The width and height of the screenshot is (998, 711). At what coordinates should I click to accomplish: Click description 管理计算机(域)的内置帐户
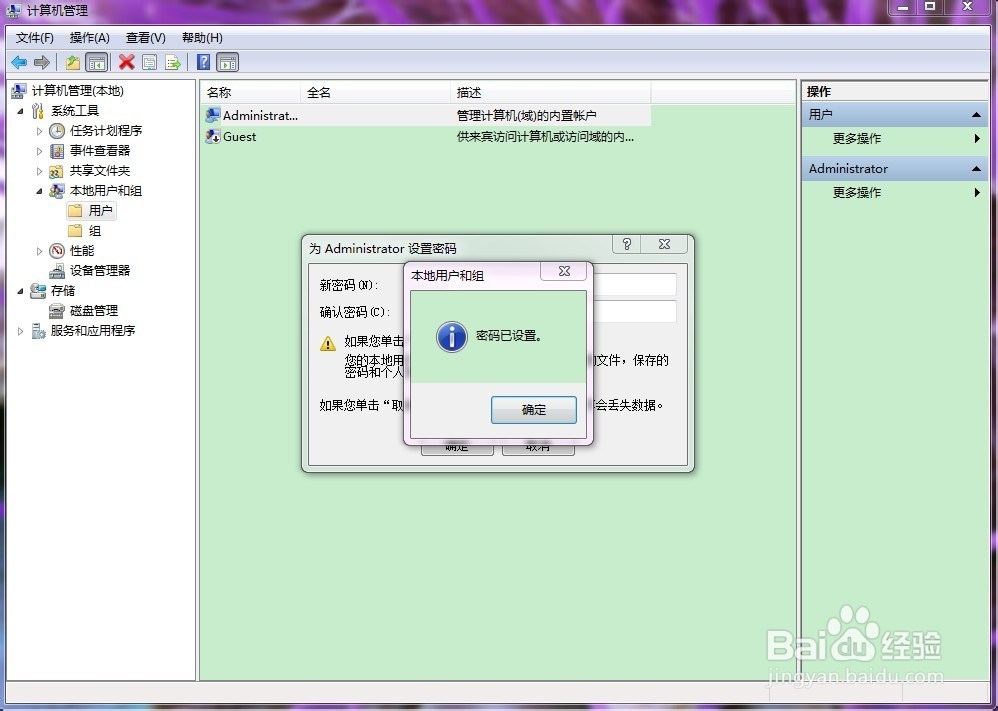[x=526, y=116]
